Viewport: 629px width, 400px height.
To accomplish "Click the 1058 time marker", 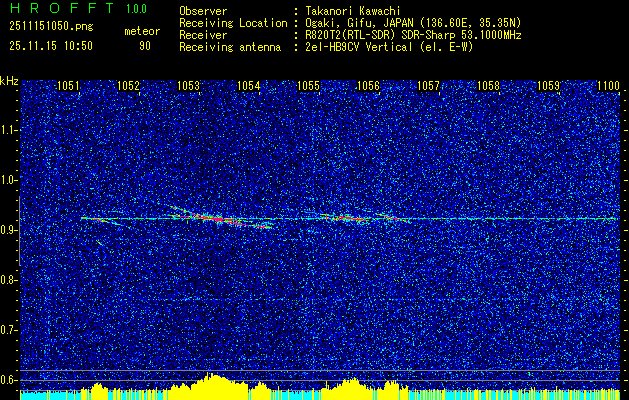I will click(489, 85).
